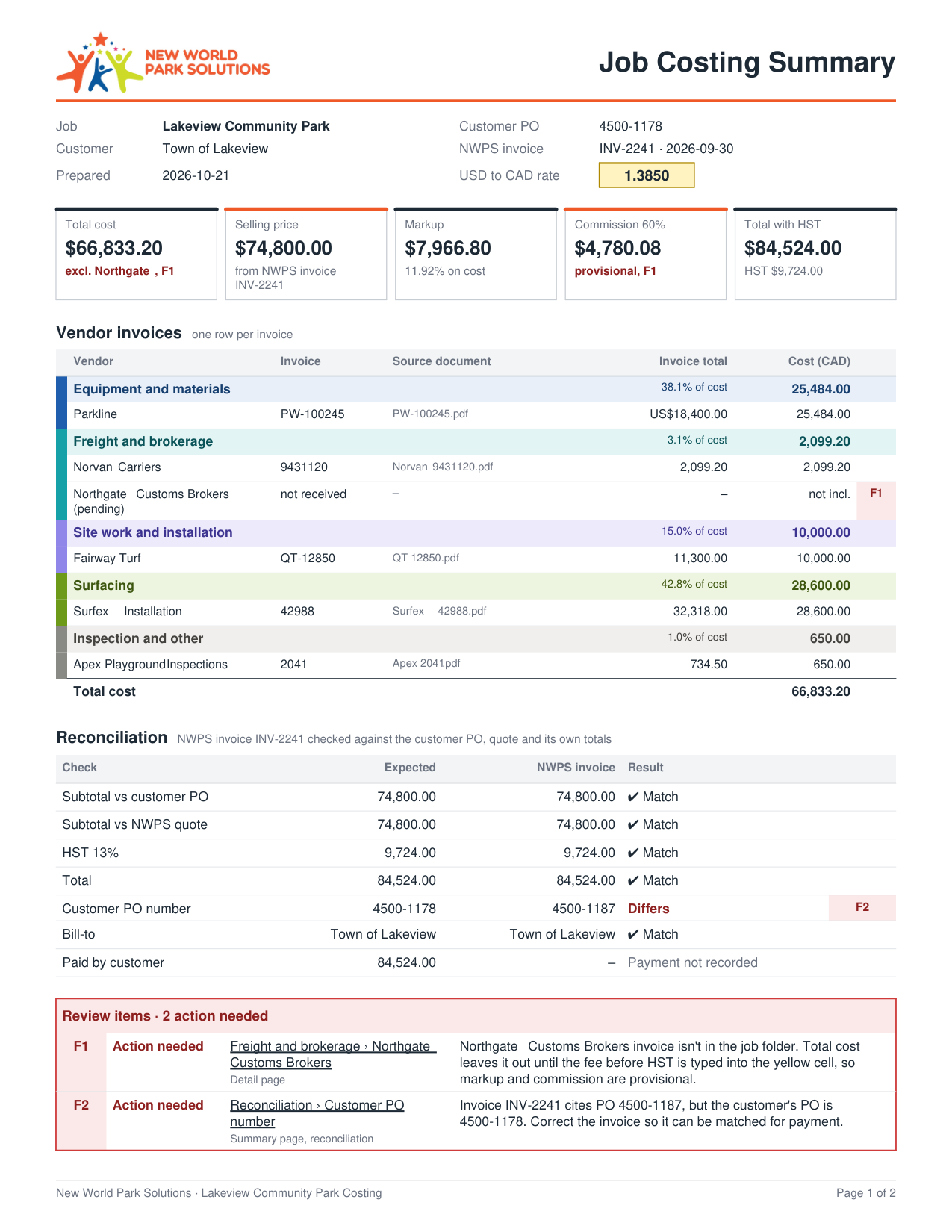Click the 4500-1187 NWPS invoice value
The height and width of the screenshot is (1232, 952).
tap(584, 909)
